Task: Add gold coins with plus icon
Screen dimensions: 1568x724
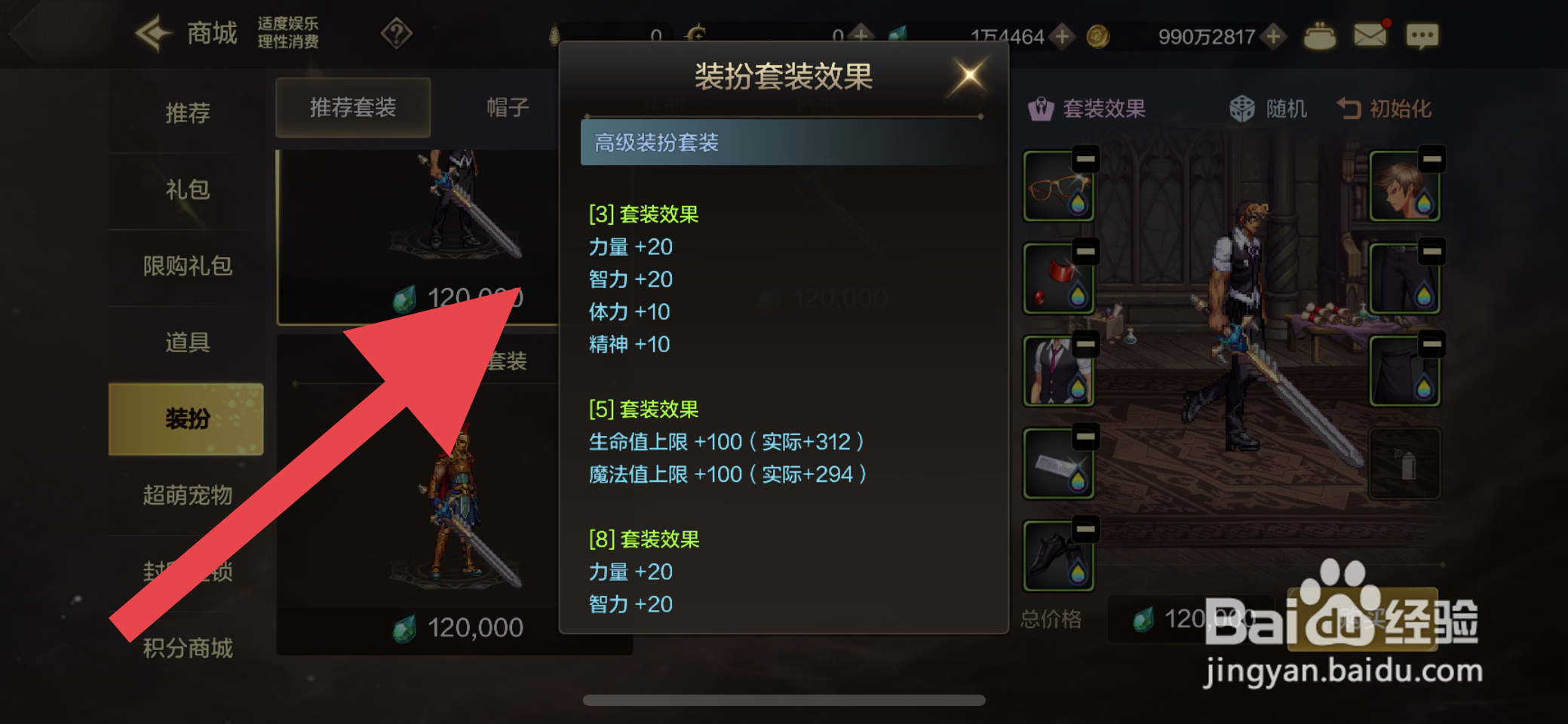Action: coord(1274,36)
